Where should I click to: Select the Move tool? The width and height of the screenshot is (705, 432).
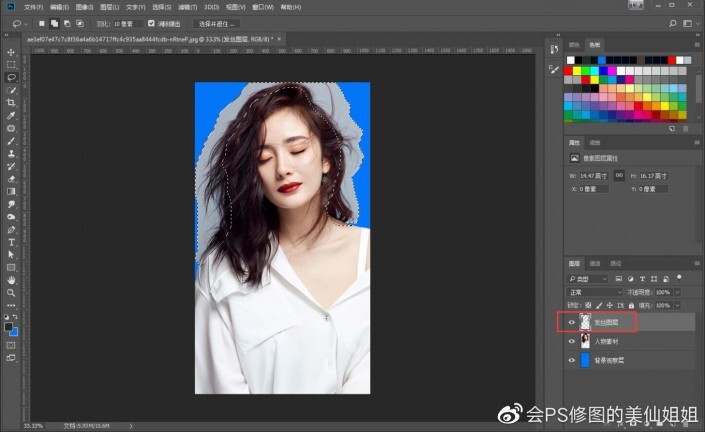(11, 52)
